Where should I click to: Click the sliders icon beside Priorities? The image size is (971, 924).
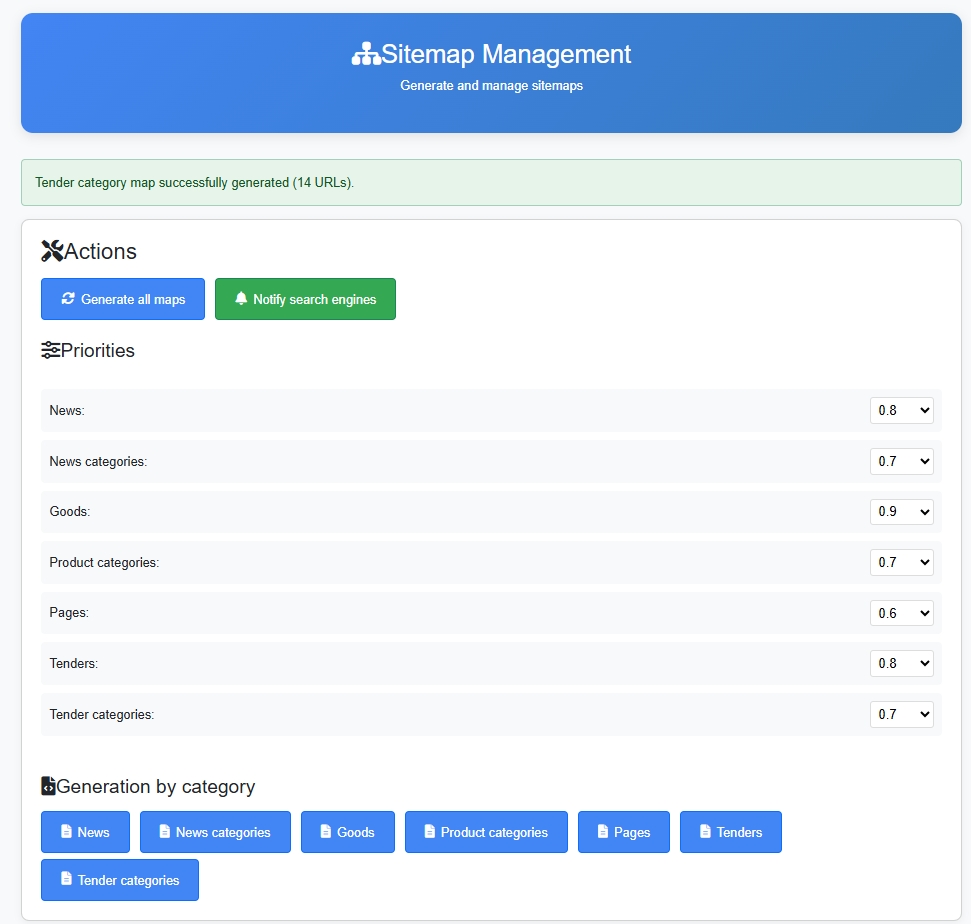50,350
